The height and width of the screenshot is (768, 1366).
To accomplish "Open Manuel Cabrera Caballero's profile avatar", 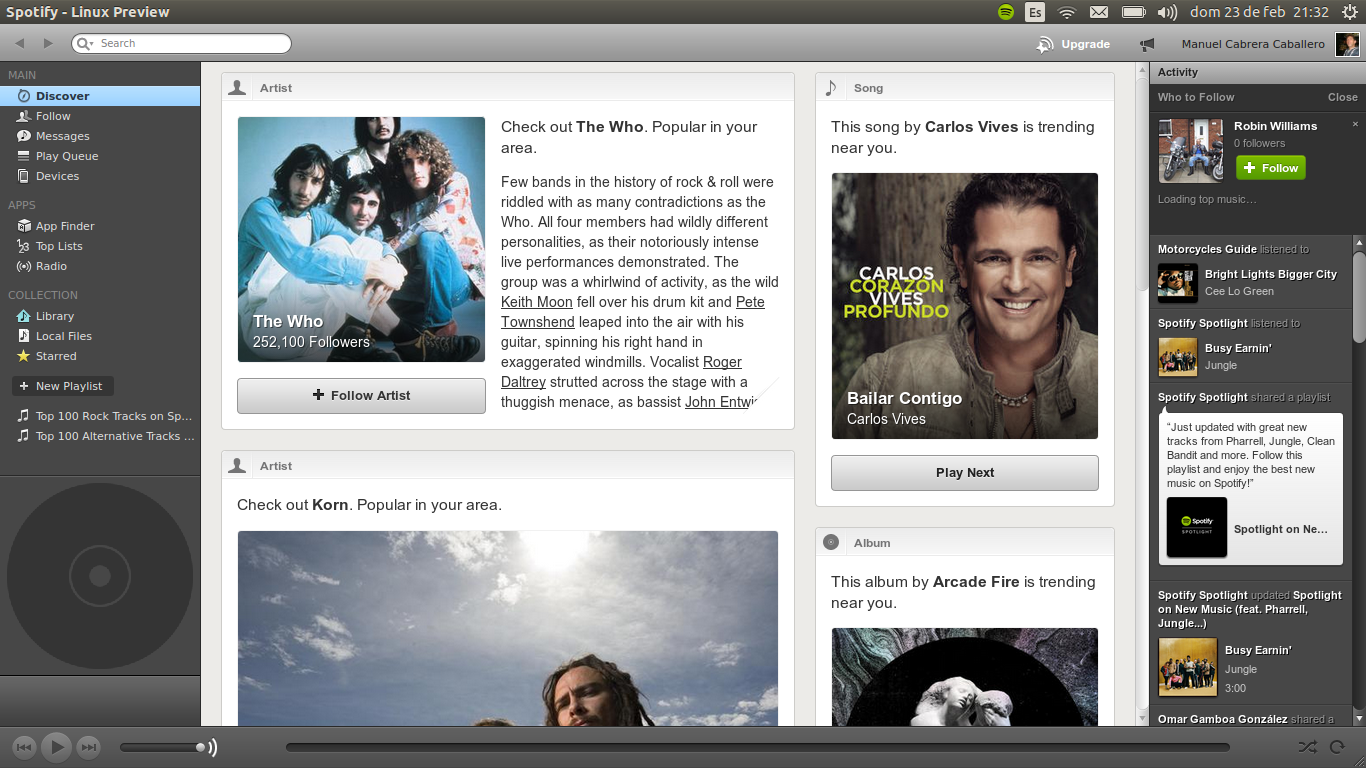I will [x=1347, y=44].
